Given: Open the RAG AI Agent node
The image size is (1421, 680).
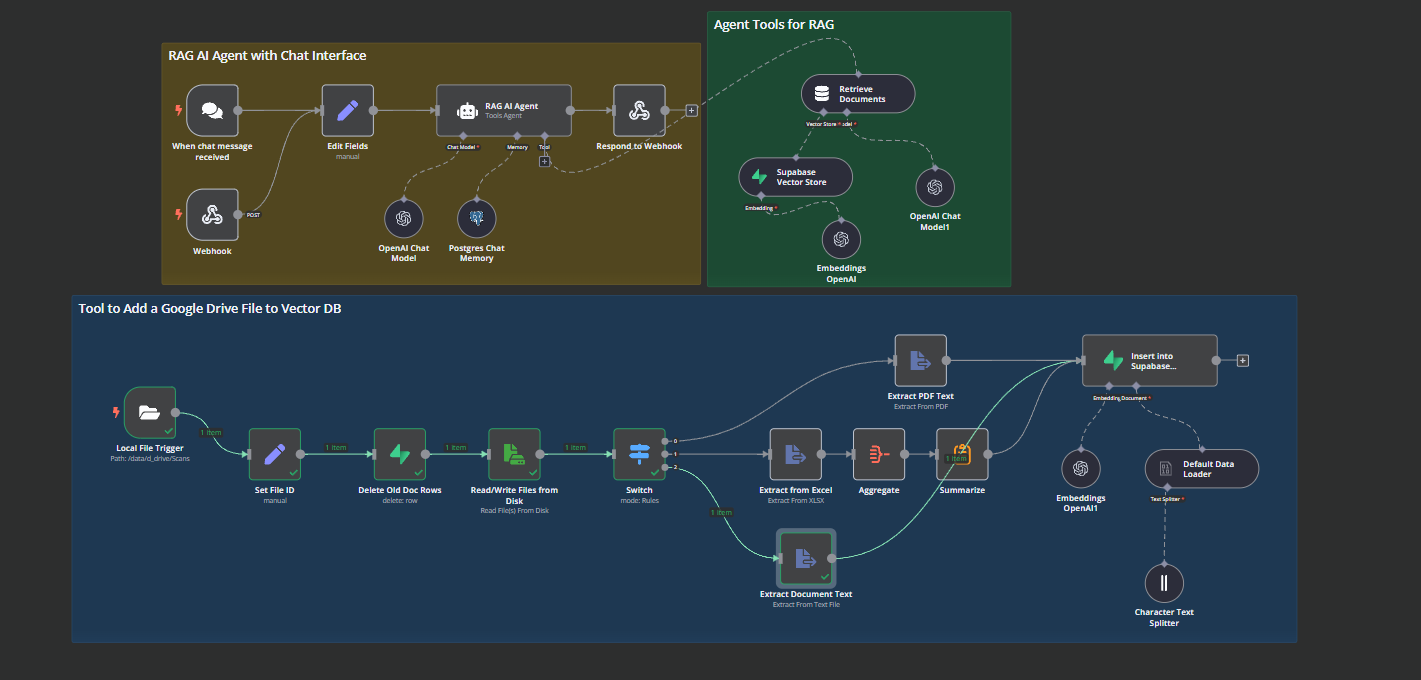Looking at the screenshot, I should coord(504,110).
